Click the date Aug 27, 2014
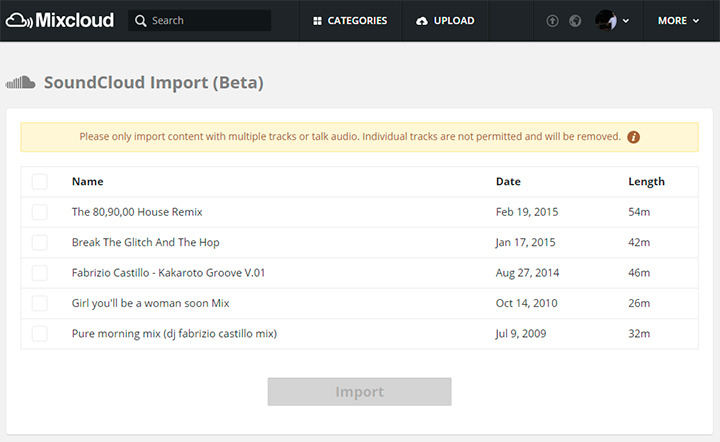This screenshot has width=720, height=442. click(x=527, y=273)
